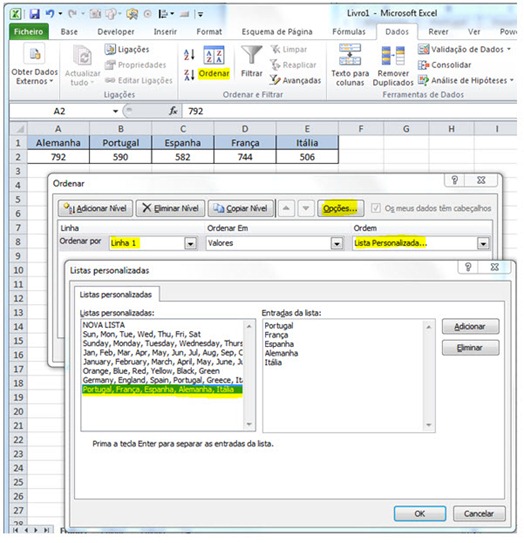Click the Save icon in quick access toolbar
The height and width of the screenshot is (543, 524).
pos(34,14)
